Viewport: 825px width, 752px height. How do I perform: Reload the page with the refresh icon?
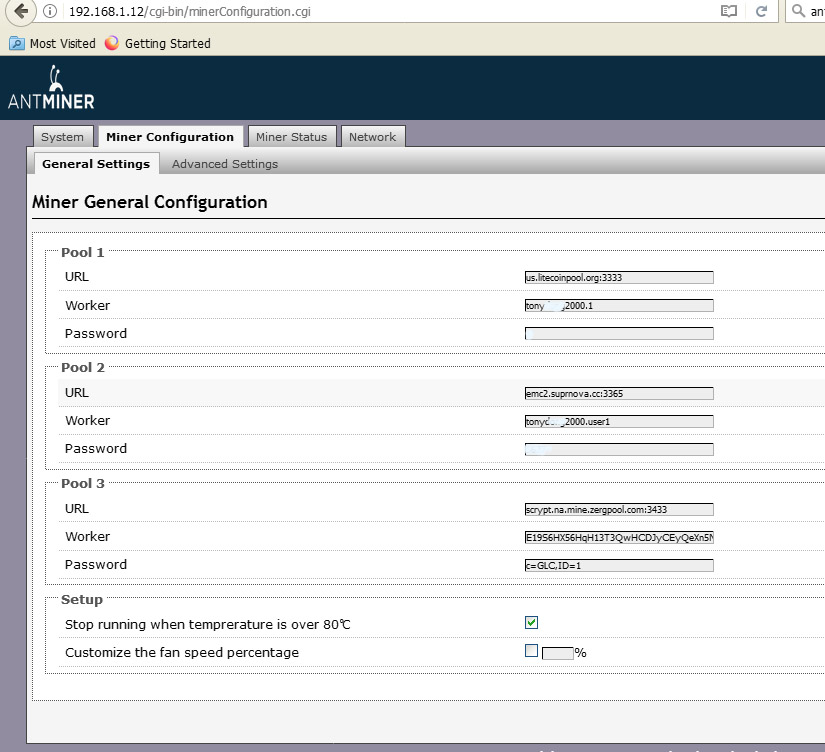click(762, 12)
